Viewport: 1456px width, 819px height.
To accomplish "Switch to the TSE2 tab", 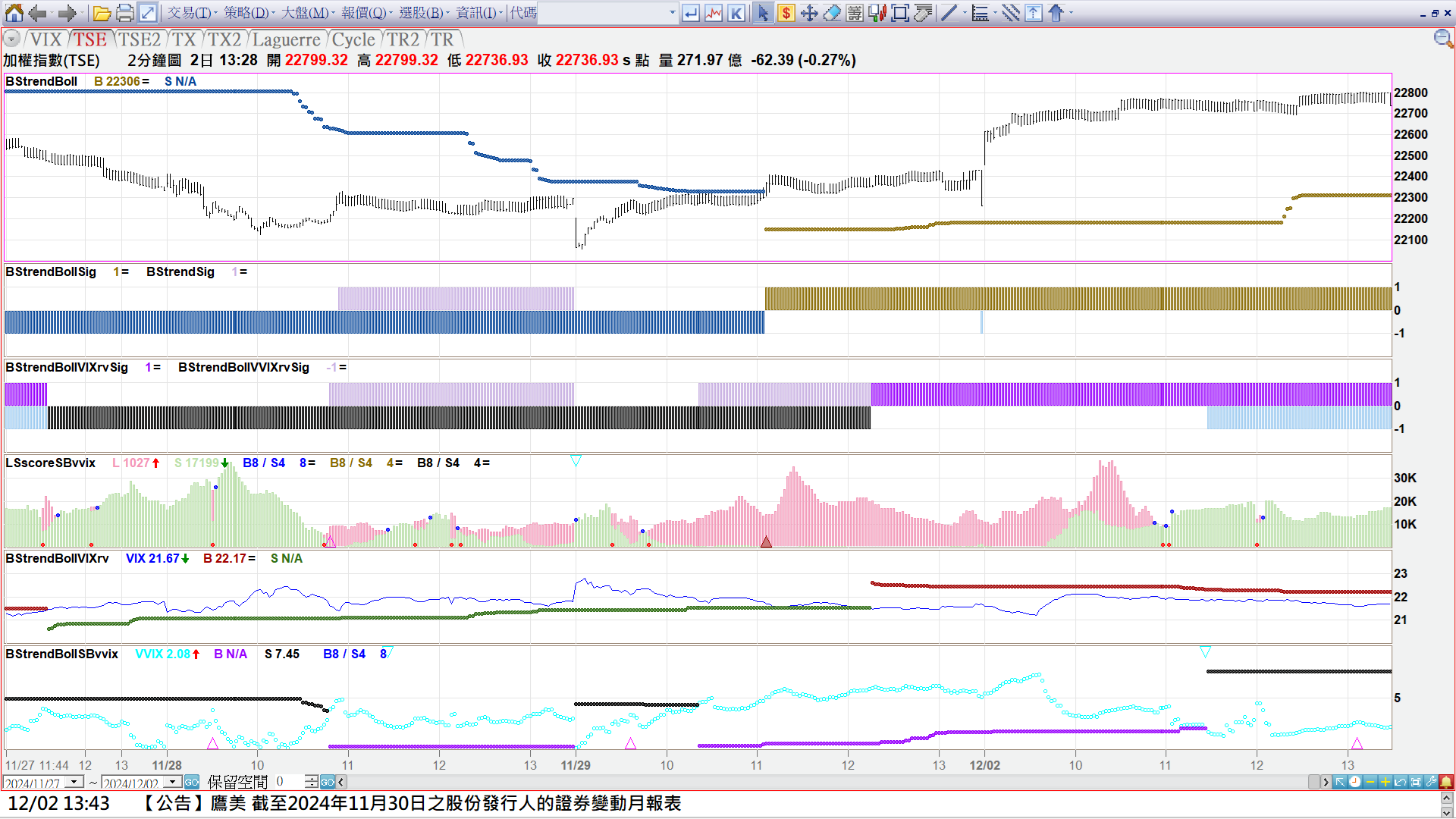I will coord(140,39).
